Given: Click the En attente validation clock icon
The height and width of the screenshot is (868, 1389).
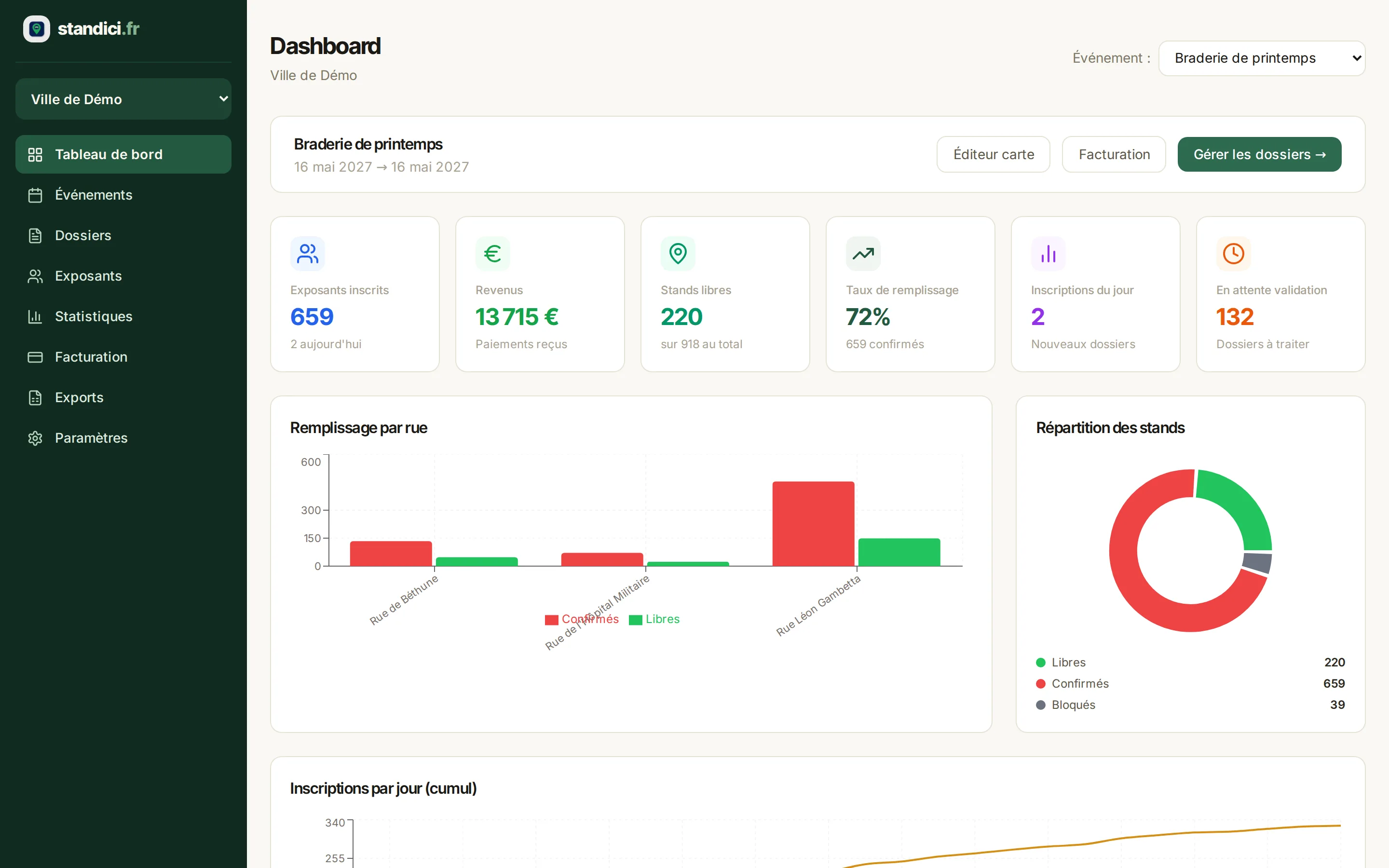Looking at the screenshot, I should coord(1233,254).
